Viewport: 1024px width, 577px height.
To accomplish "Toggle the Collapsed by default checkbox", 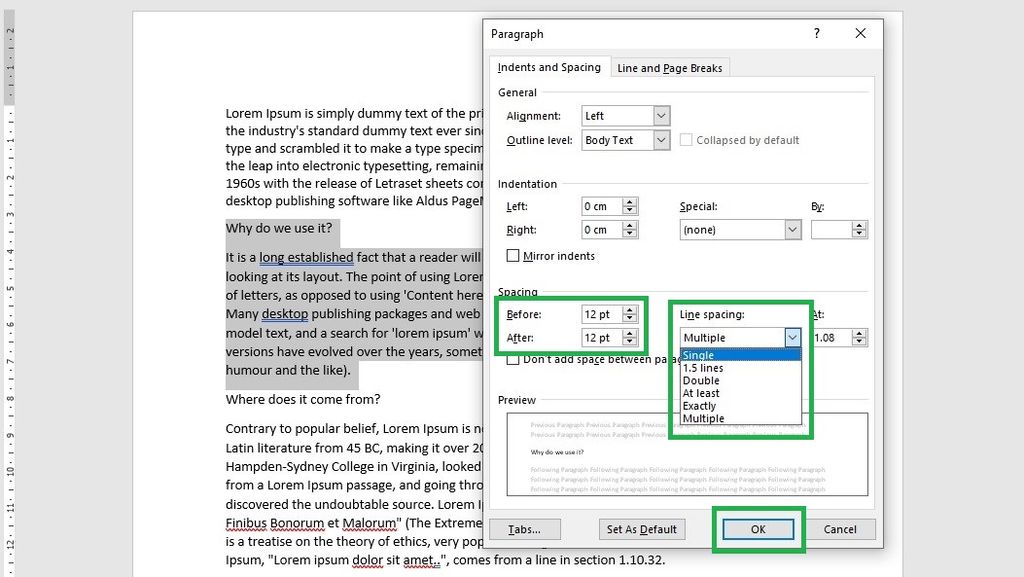I will pyautogui.click(x=686, y=140).
